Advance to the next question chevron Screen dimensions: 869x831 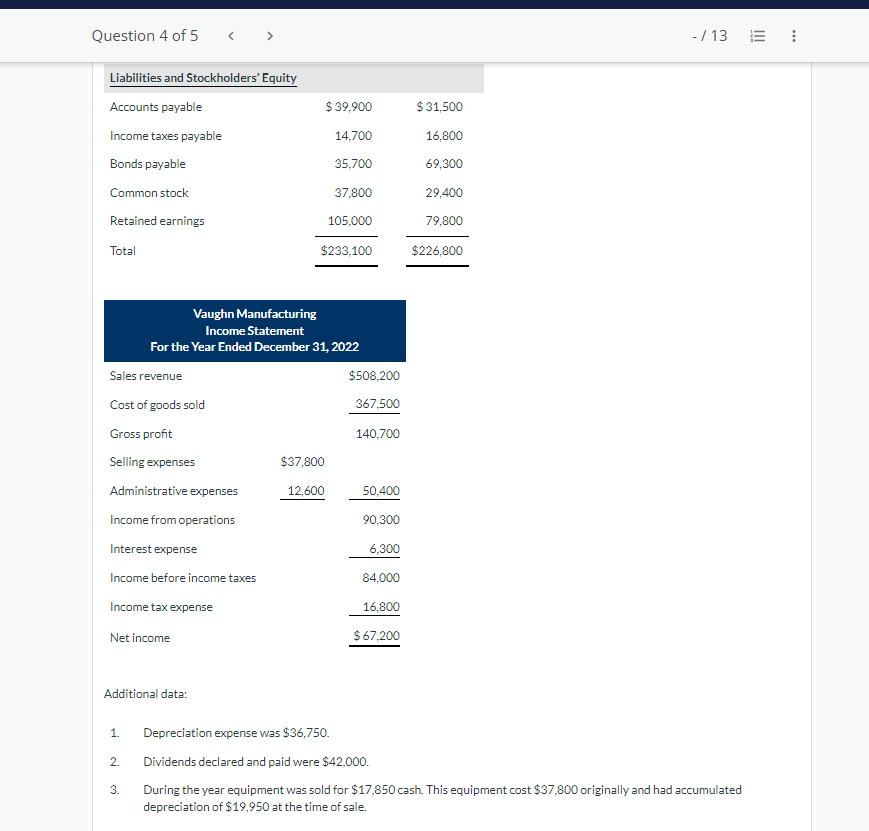(x=269, y=35)
